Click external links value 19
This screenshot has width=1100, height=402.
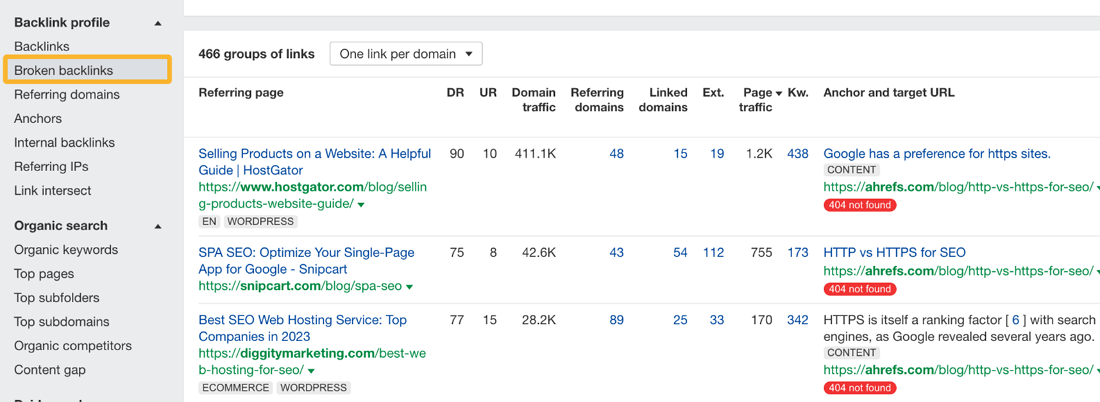[x=717, y=154]
